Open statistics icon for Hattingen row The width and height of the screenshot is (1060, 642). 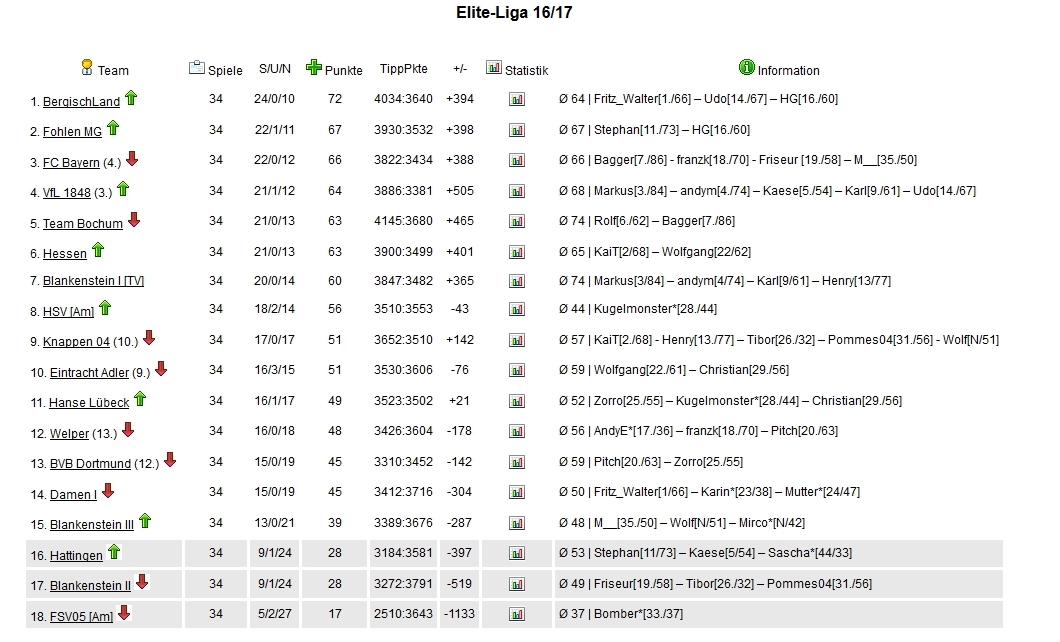point(517,553)
